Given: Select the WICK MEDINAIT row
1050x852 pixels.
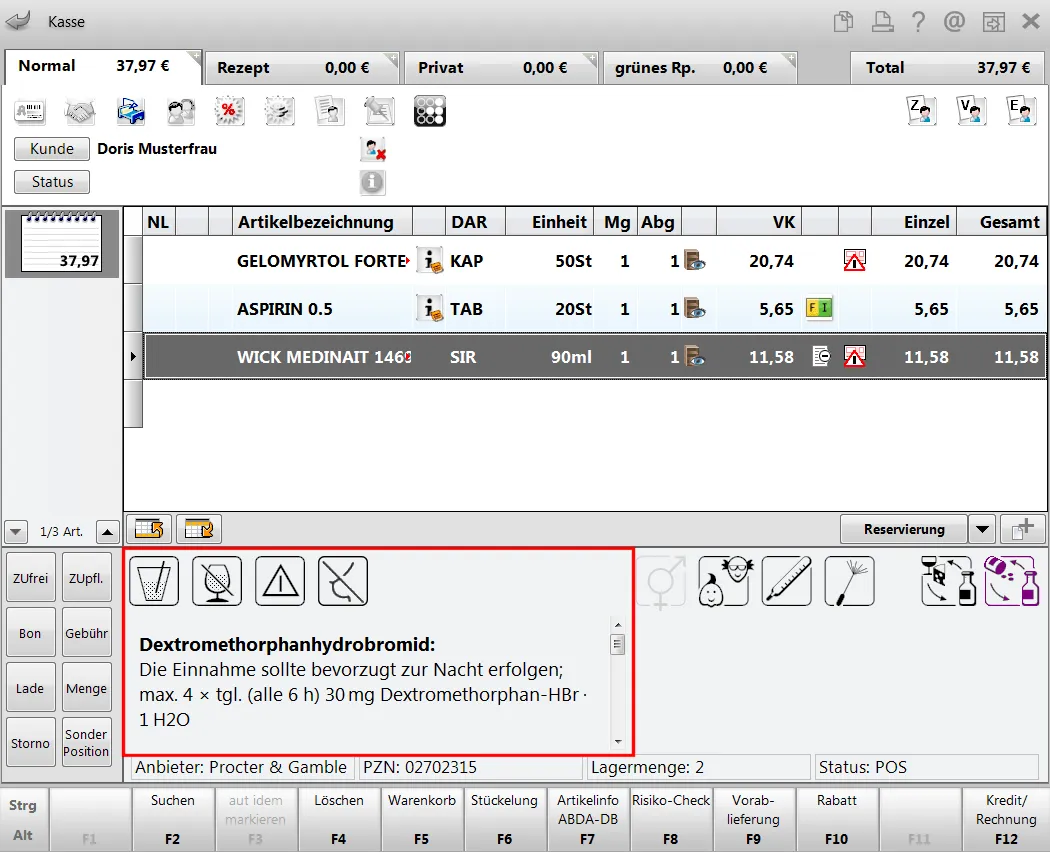Looking at the screenshot, I should [x=595, y=356].
